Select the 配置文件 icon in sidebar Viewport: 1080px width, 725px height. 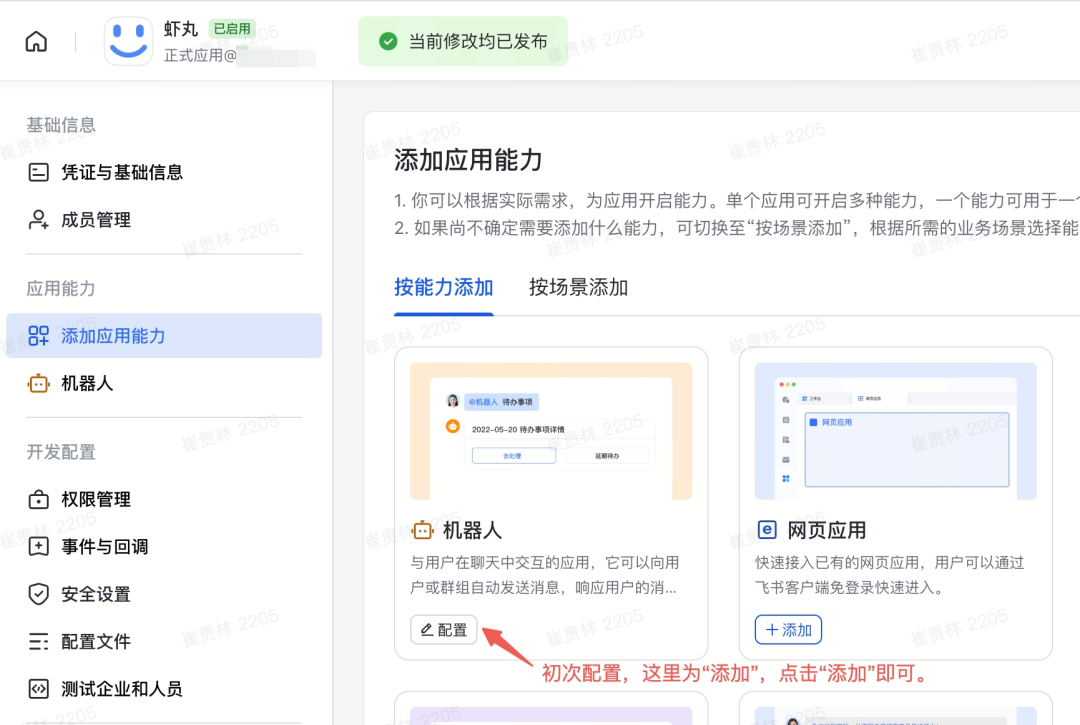37,641
